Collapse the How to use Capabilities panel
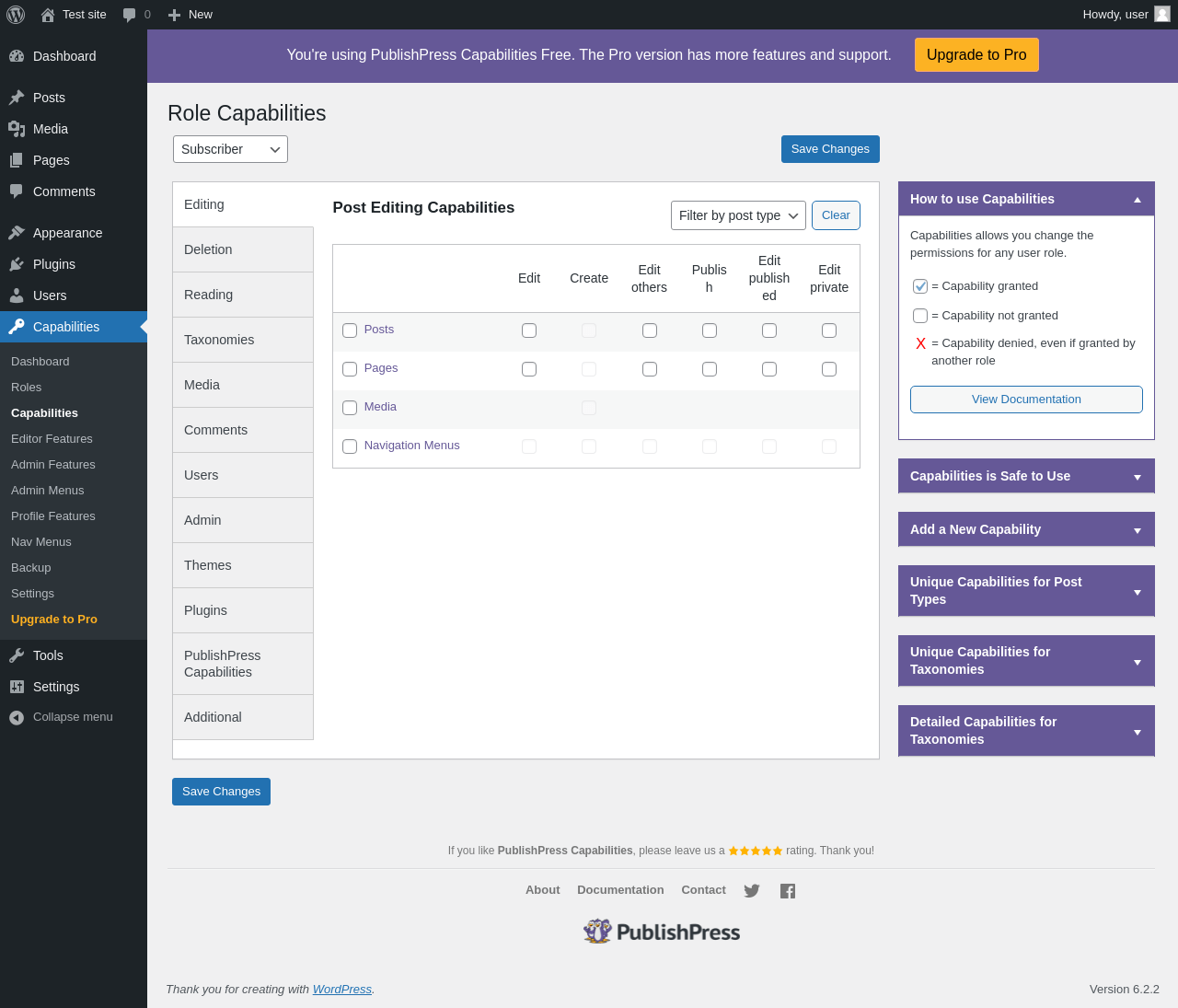The width and height of the screenshot is (1178, 1008). coord(1138,199)
